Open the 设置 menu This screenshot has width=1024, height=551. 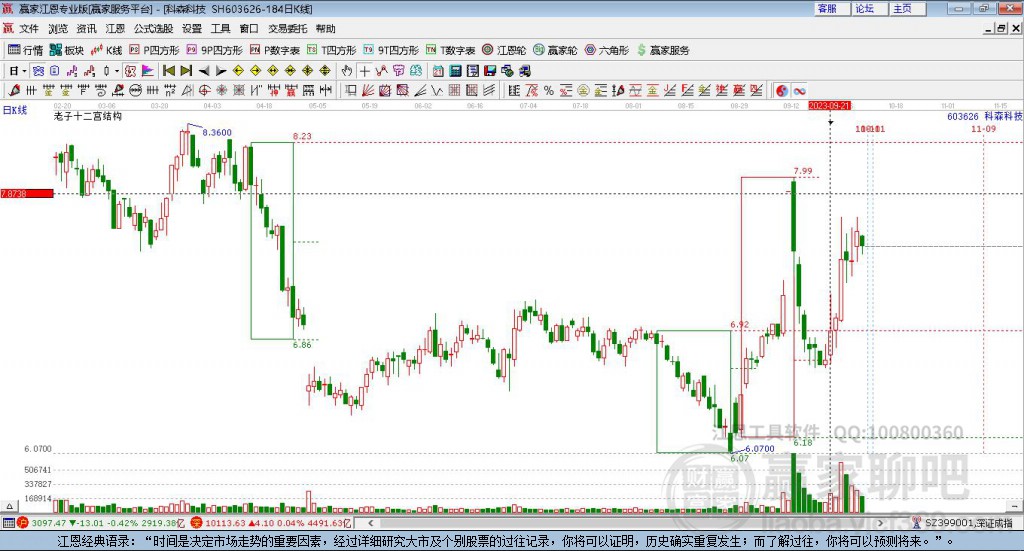coord(192,29)
